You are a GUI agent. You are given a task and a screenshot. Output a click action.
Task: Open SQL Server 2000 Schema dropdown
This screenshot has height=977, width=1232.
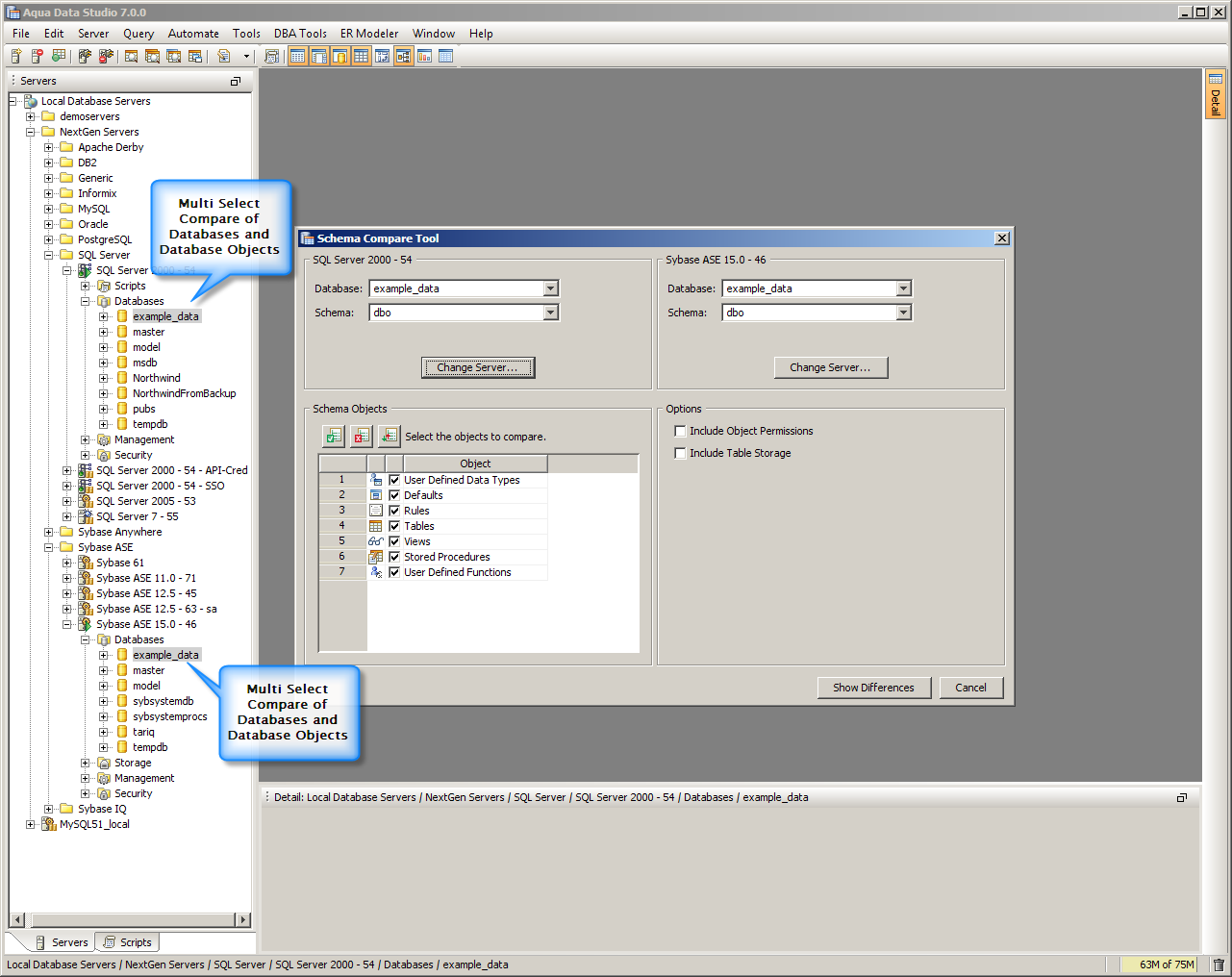[x=551, y=313]
